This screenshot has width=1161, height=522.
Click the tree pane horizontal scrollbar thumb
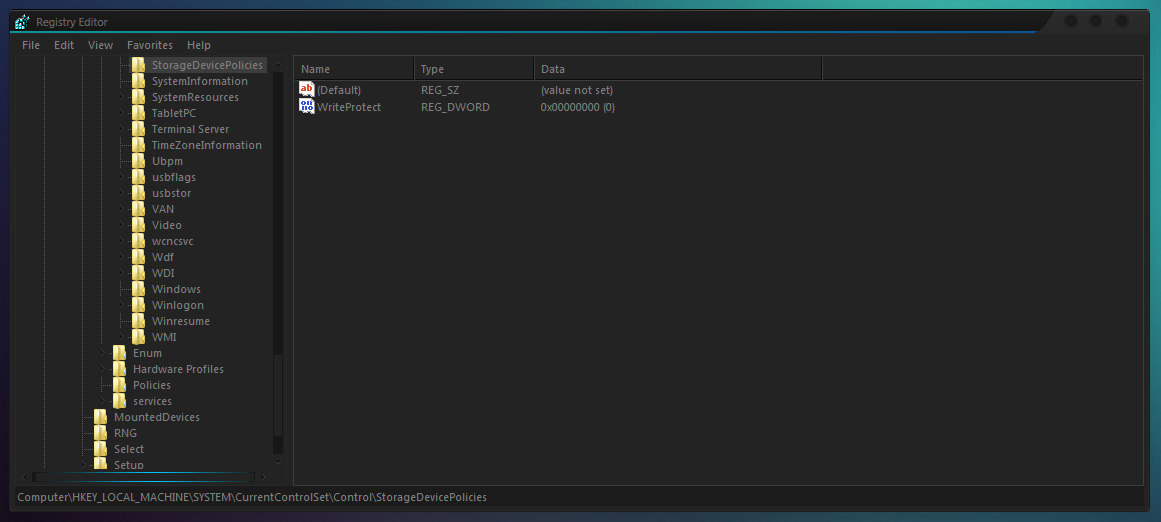click(x=144, y=477)
